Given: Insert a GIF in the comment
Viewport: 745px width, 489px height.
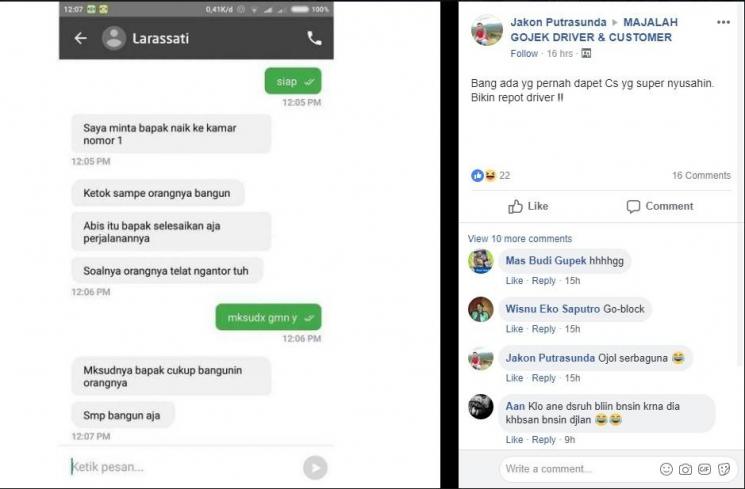Looking at the screenshot, I should pos(704,470).
